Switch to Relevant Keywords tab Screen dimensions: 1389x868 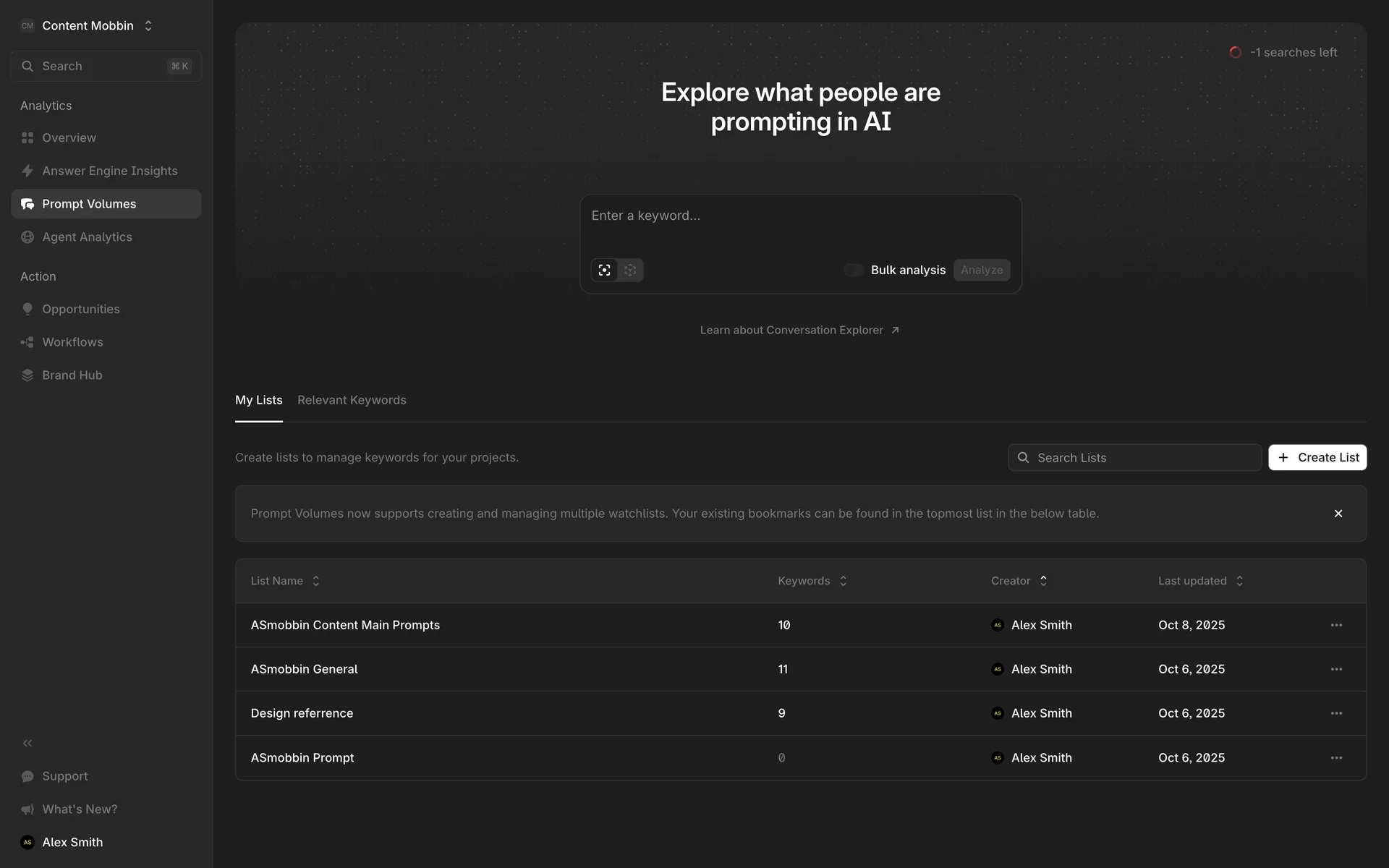point(352,400)
